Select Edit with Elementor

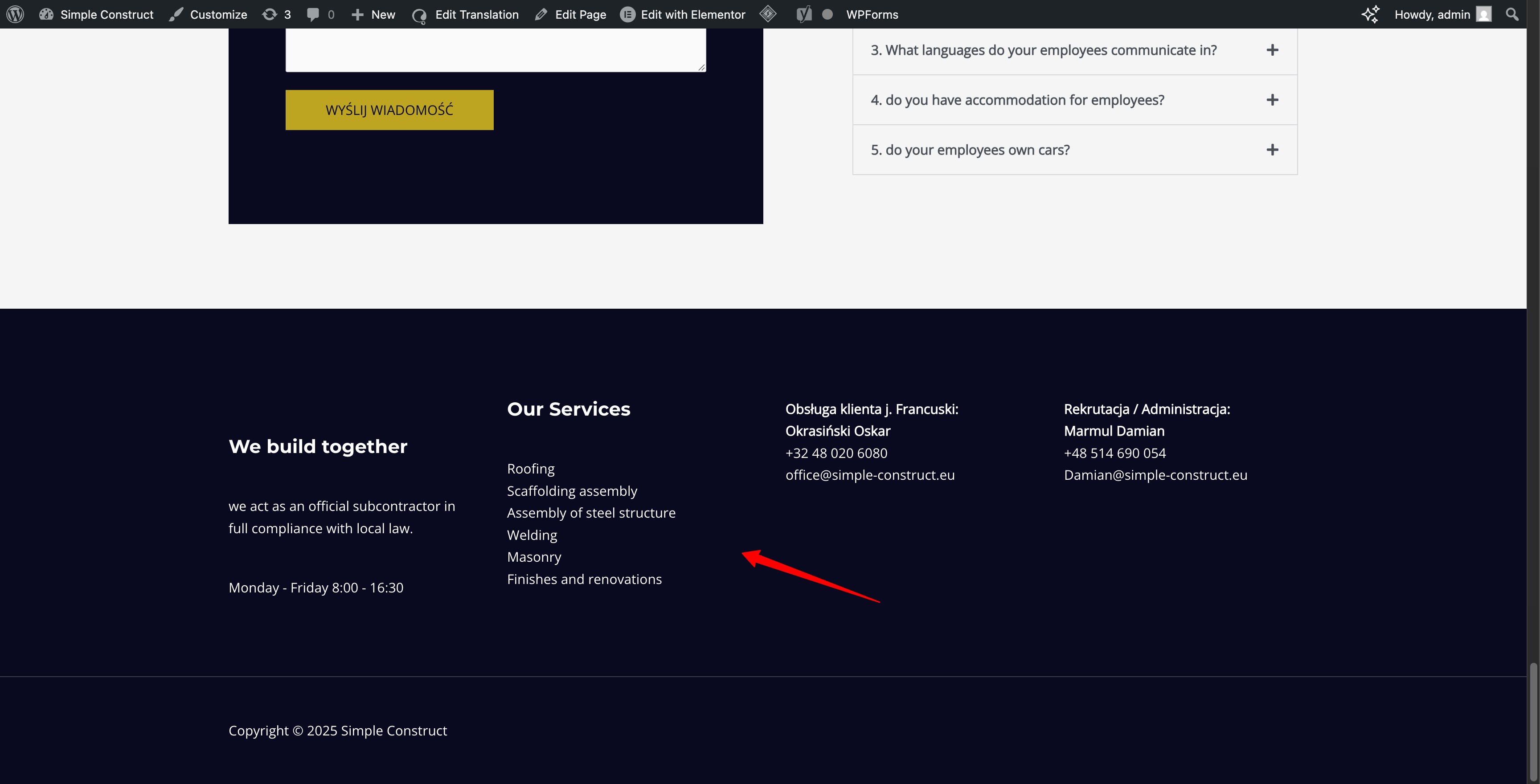click(683, 14)
